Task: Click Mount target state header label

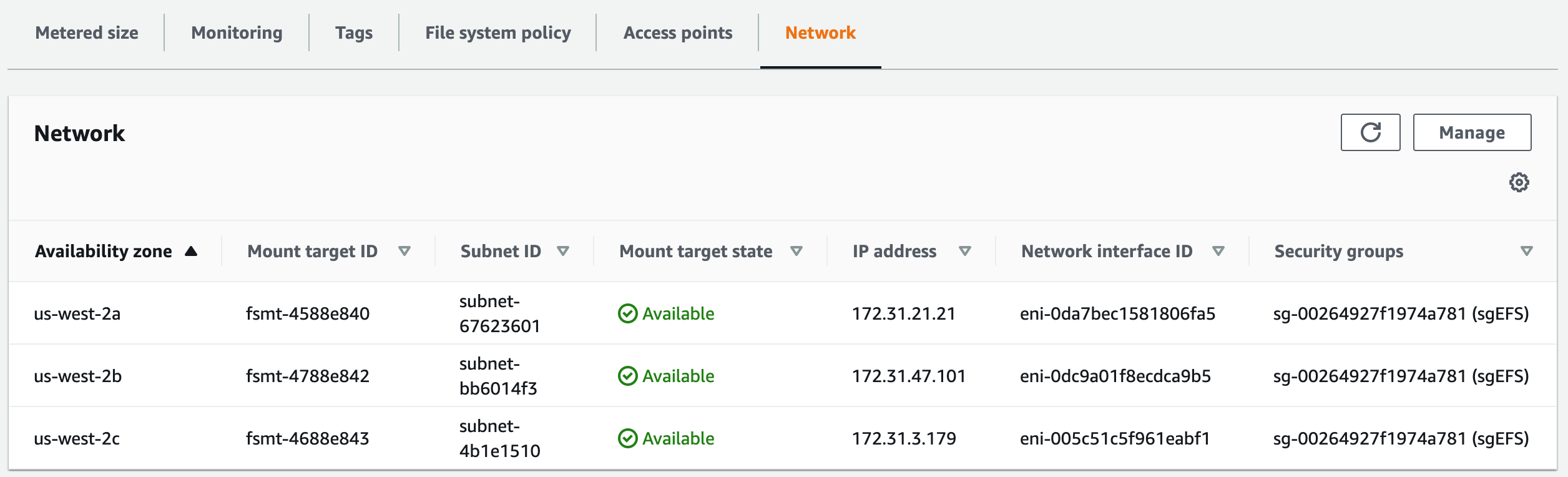Action: pyautogui.click(x=696, y=251)
